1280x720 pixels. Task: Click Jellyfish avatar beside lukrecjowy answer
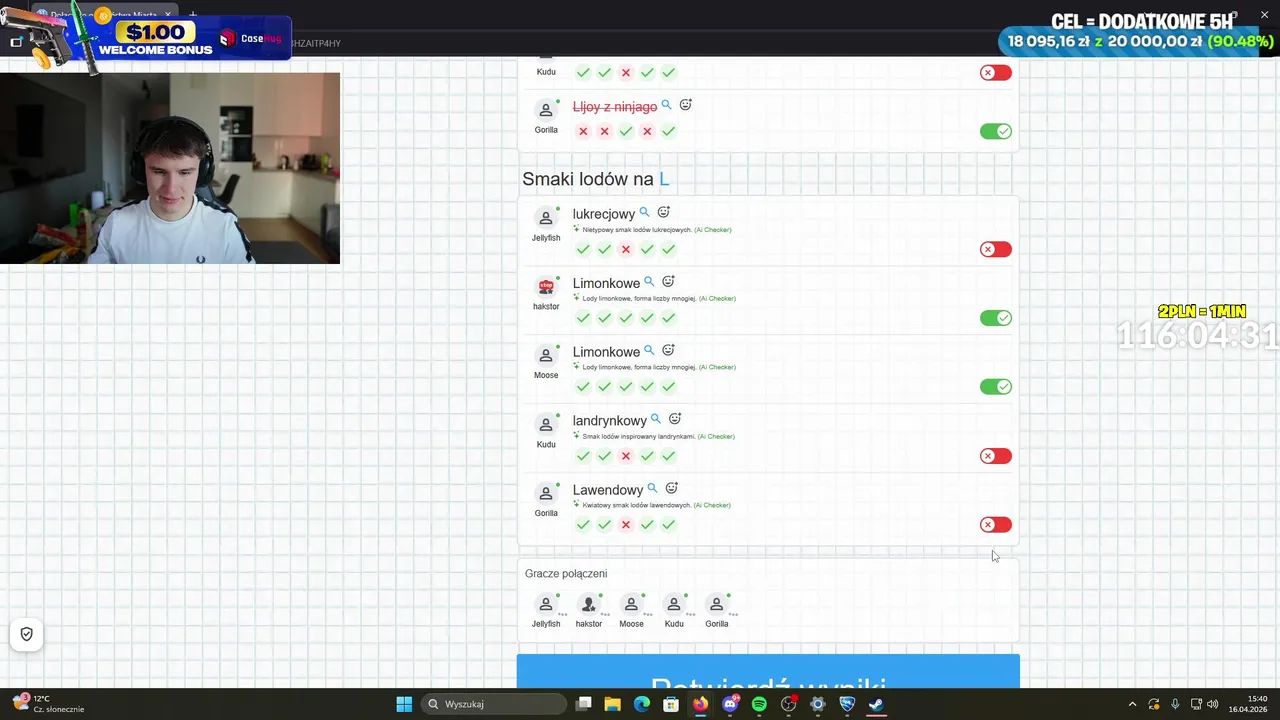click(546, 217)
